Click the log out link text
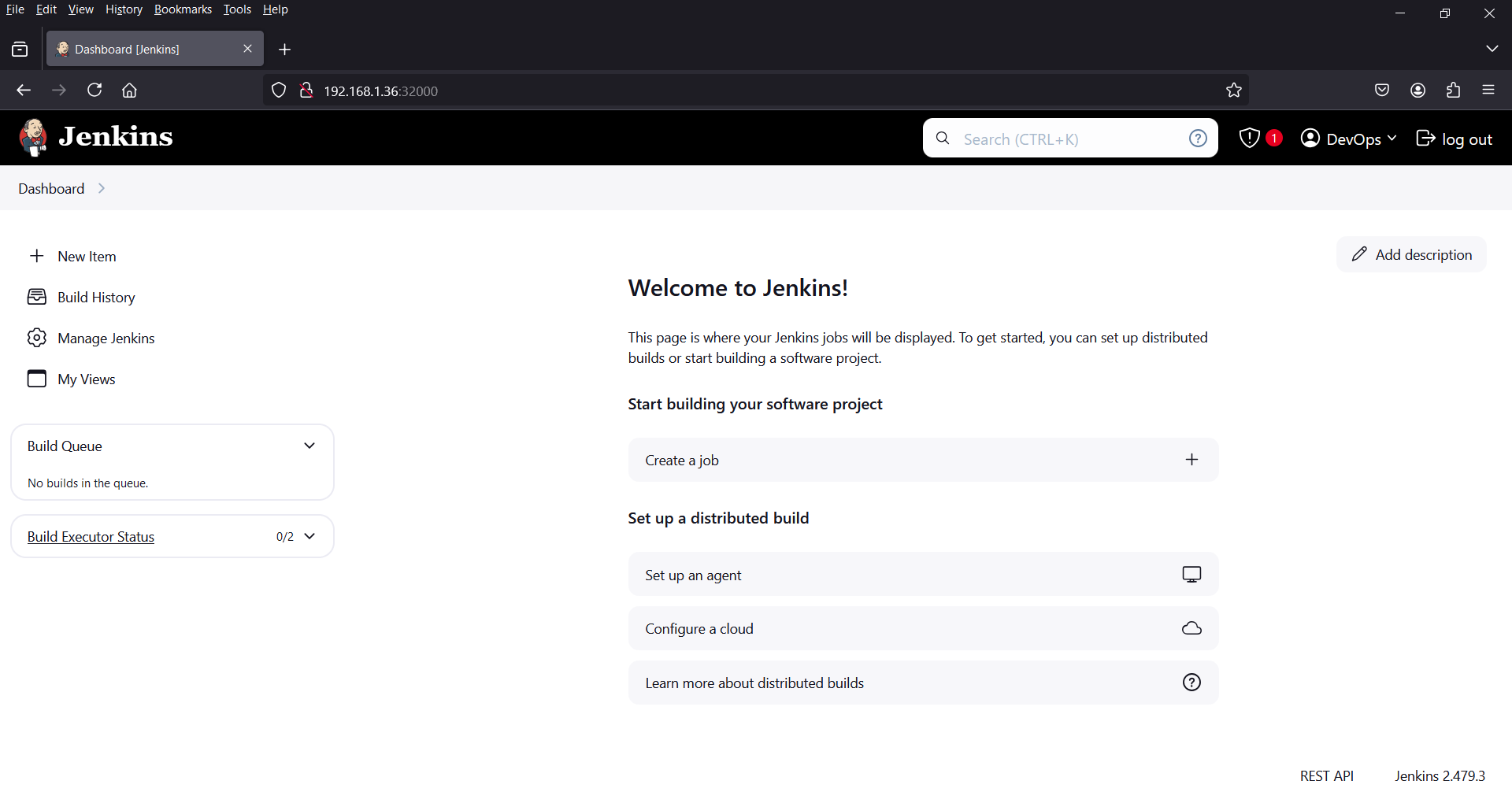This screenshot has width=1512, height=803. click(1467, 139)
